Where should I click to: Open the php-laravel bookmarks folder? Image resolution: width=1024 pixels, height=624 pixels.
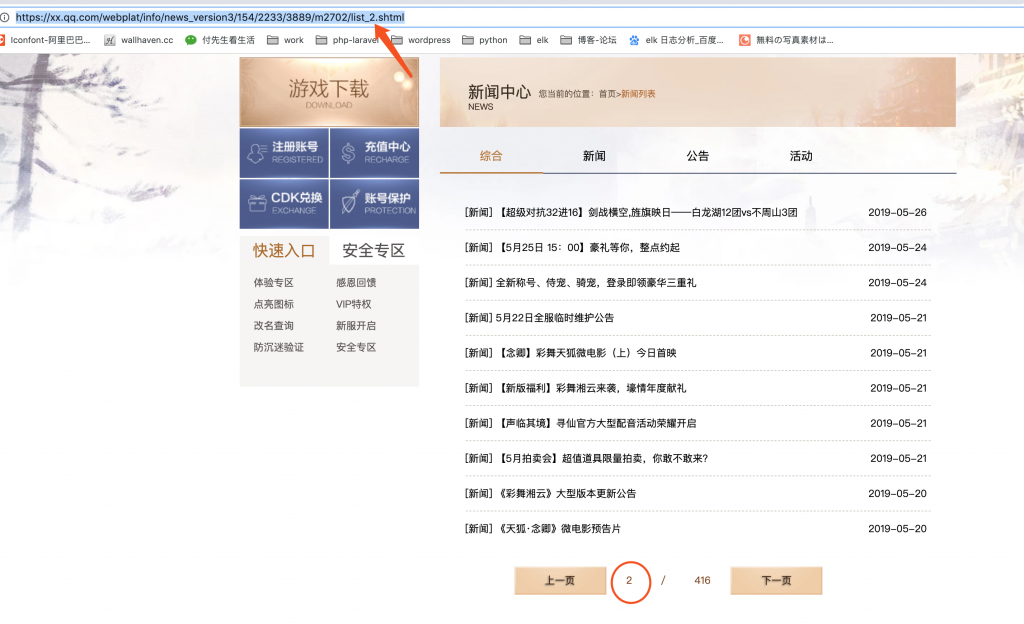point(347,40)
